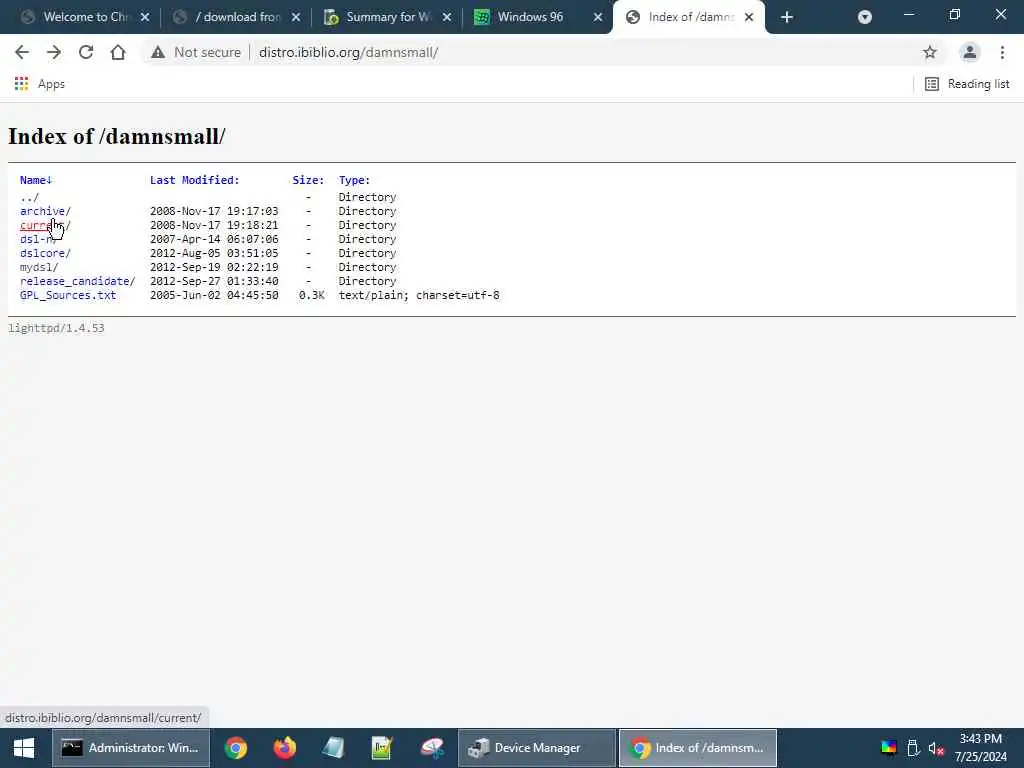The width and height of the screenshot is (1024, 768).
Task: Close the Summary for W tab
Action: (447, 17)
